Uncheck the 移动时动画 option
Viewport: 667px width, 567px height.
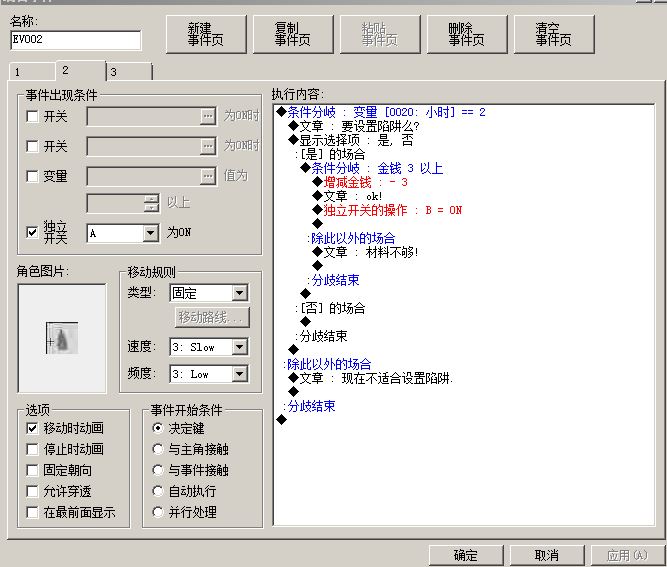point(32,428)
